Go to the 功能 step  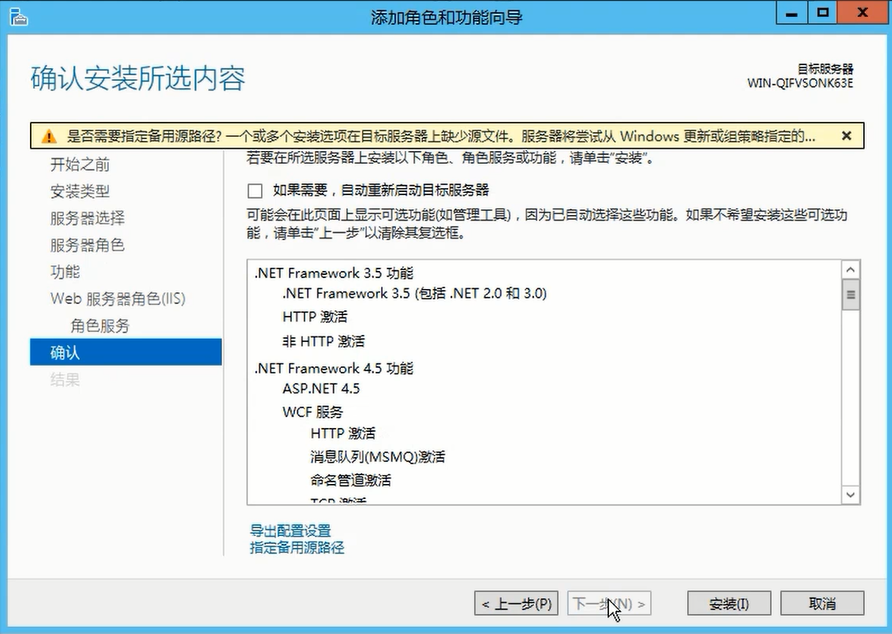point(65,271)
